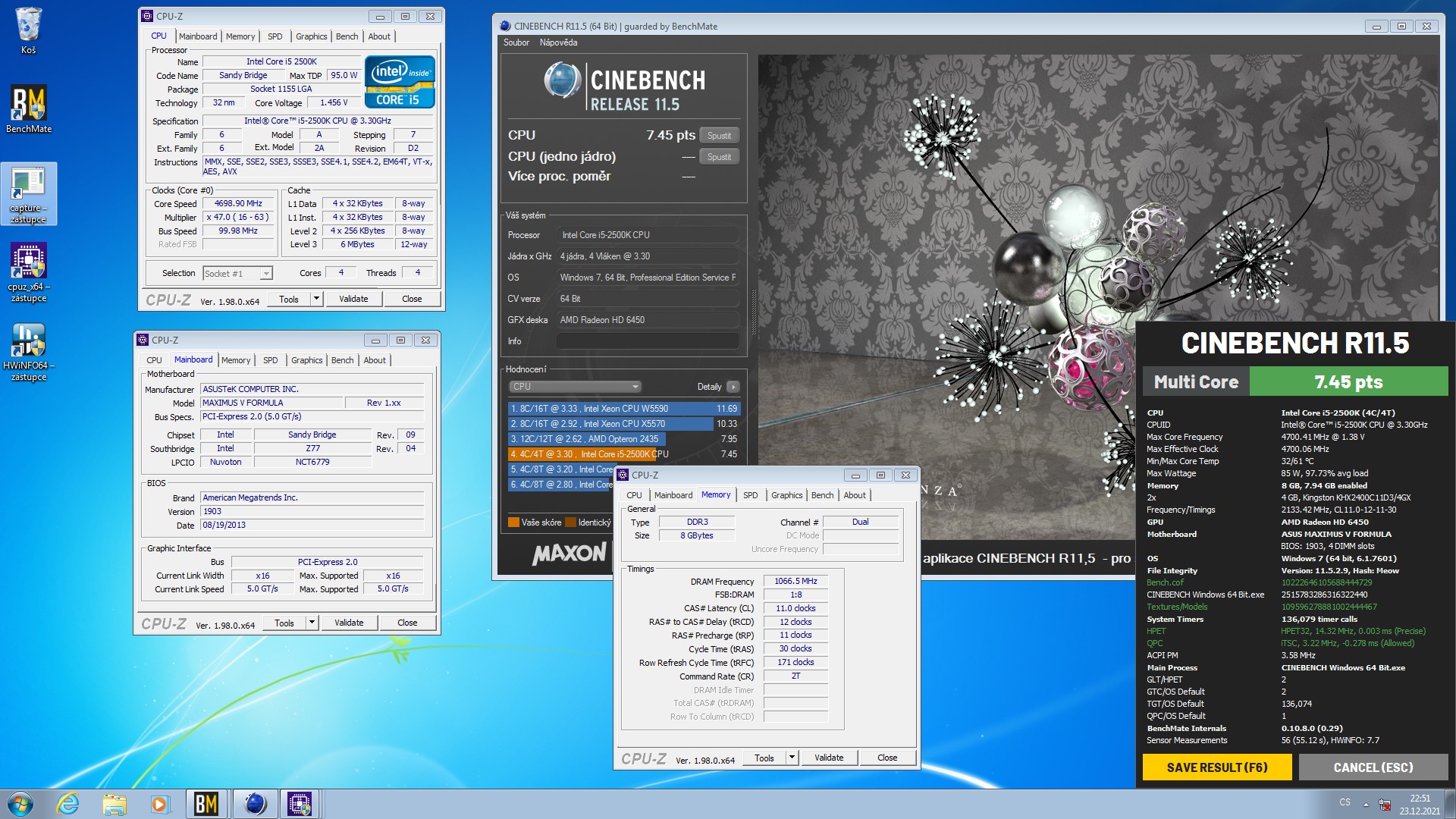Click the top CPU-Z window title icon

coord(147,16)
